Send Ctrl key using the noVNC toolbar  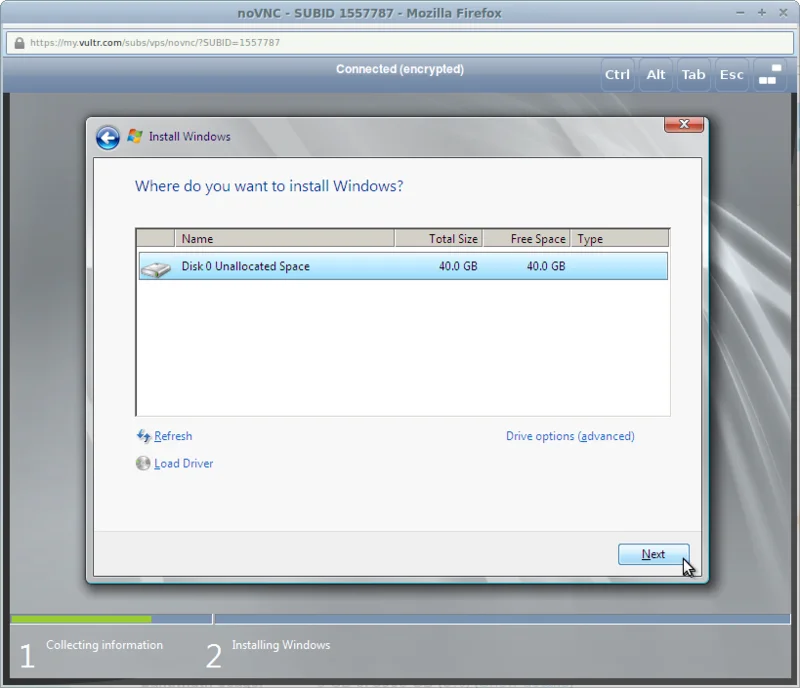coord(617,75)
